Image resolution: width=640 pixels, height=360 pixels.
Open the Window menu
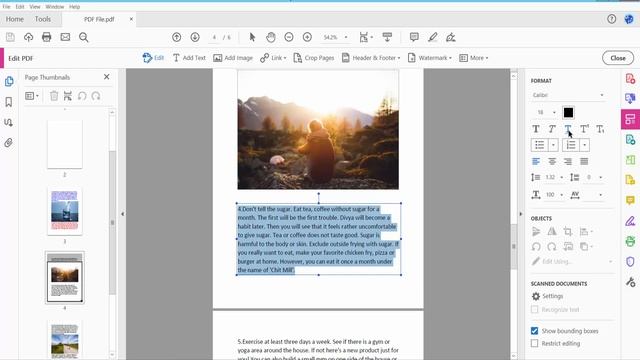click(55, 7)
